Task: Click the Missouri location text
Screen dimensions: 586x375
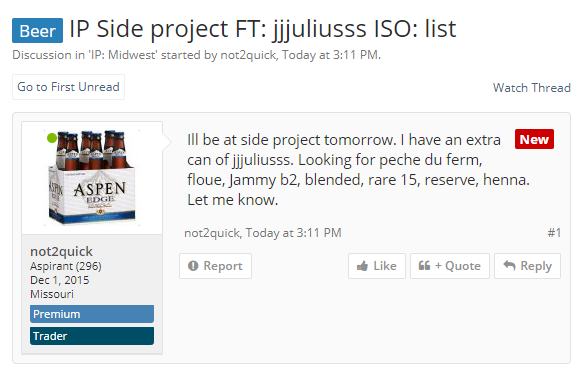Action: point(52,294)
